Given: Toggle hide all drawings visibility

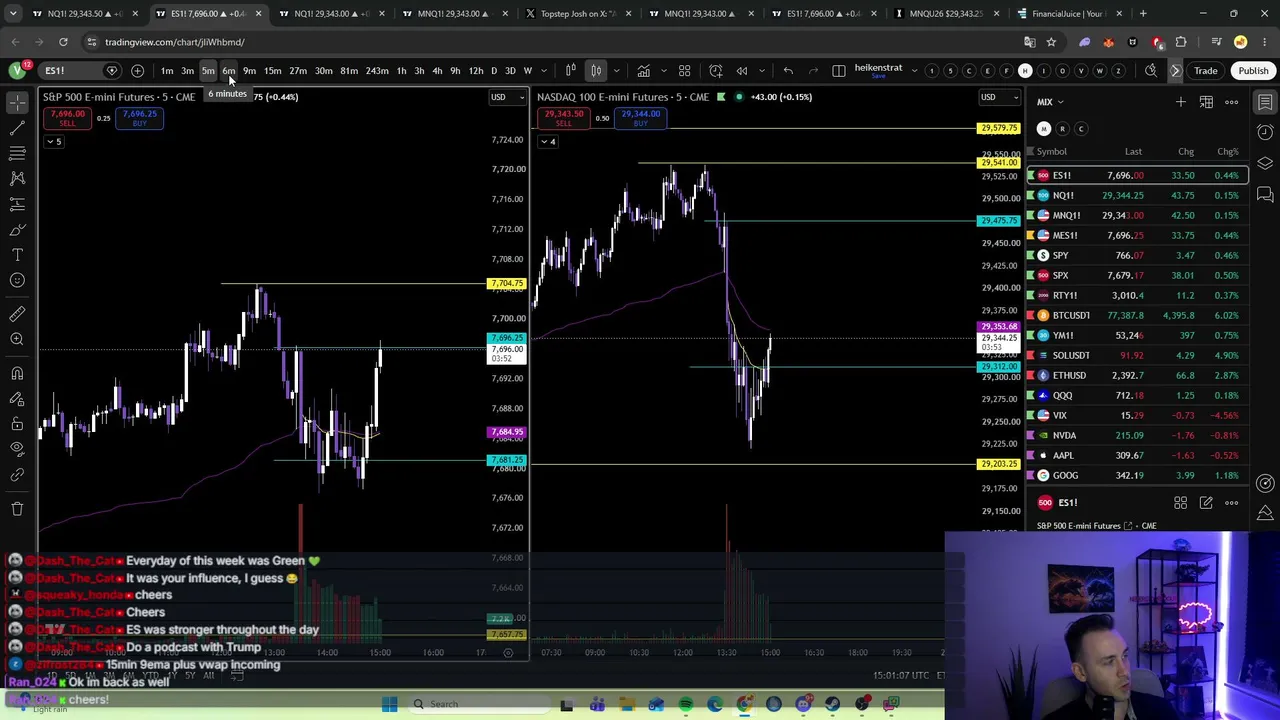Looking at the screenshot, I should click(17, 449).
